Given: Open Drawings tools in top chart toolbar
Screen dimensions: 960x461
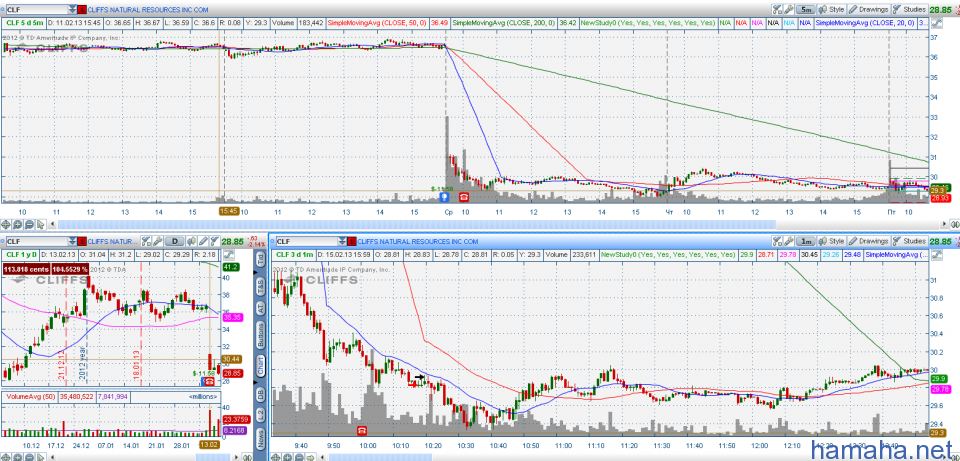Looking at the screenshot, I should click(x=872, y=8).
